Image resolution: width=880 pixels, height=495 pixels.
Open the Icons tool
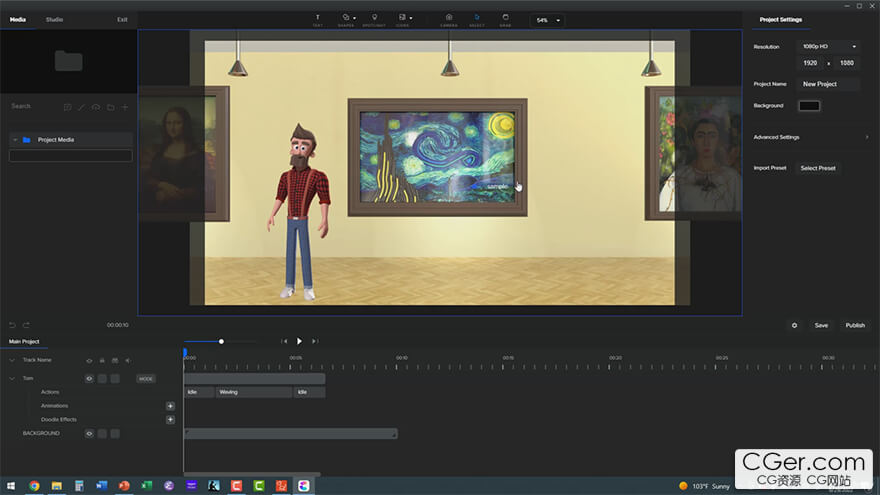pos(402,20)
